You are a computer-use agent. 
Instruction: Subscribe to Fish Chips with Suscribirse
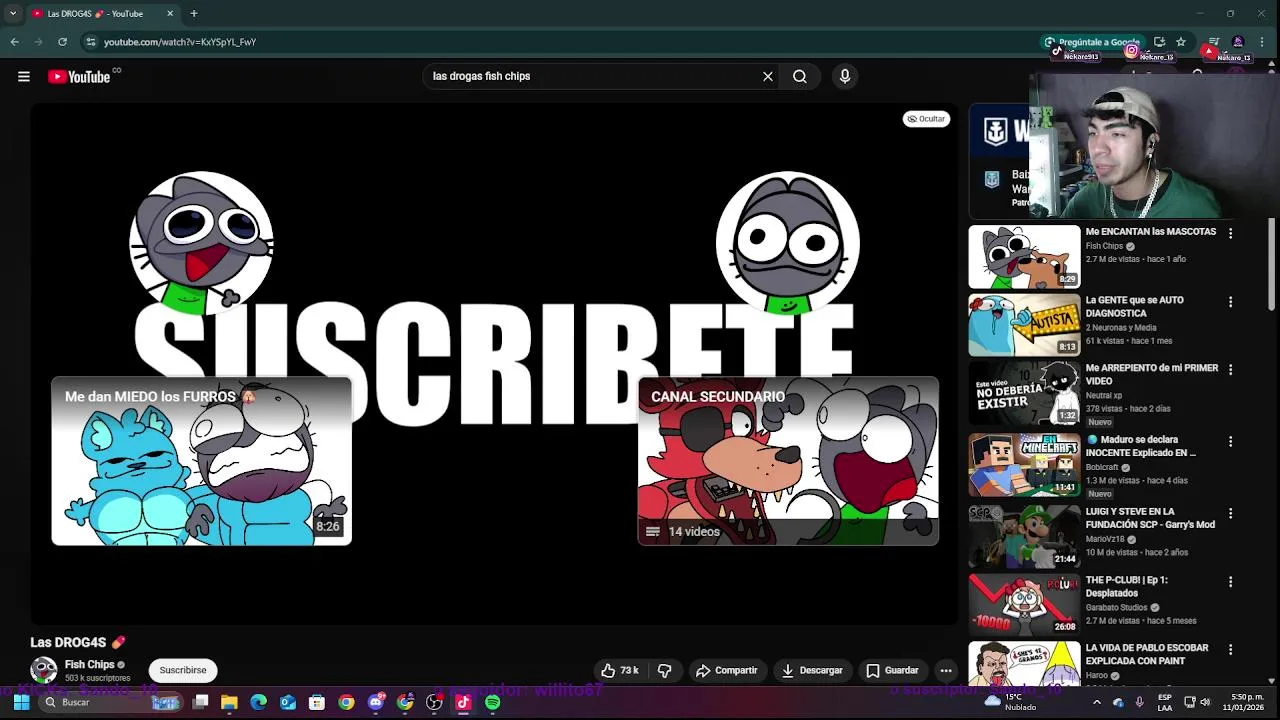(x=183, y=670)
